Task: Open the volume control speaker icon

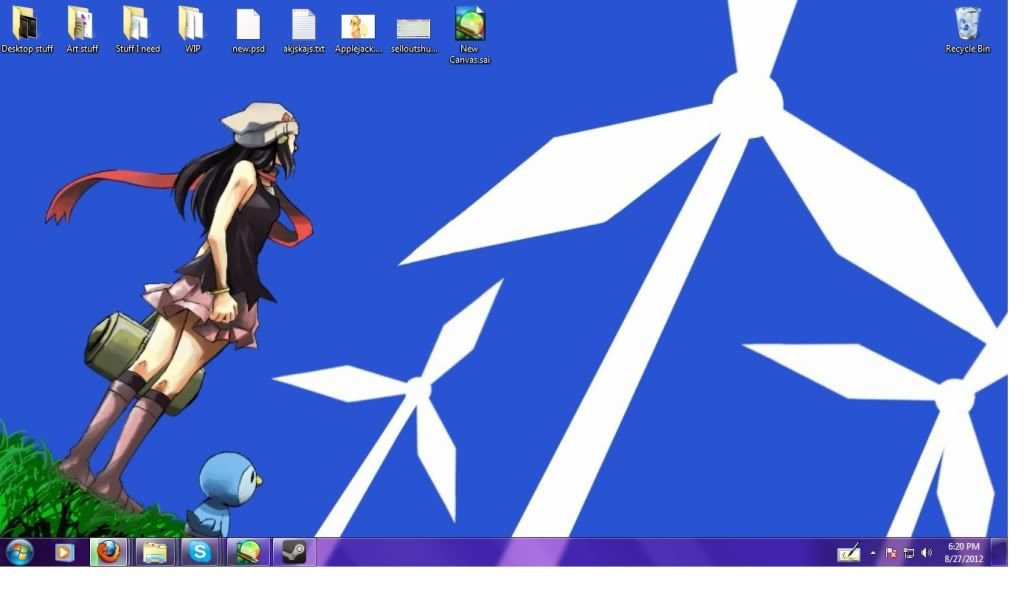Action: click(926, 554)
